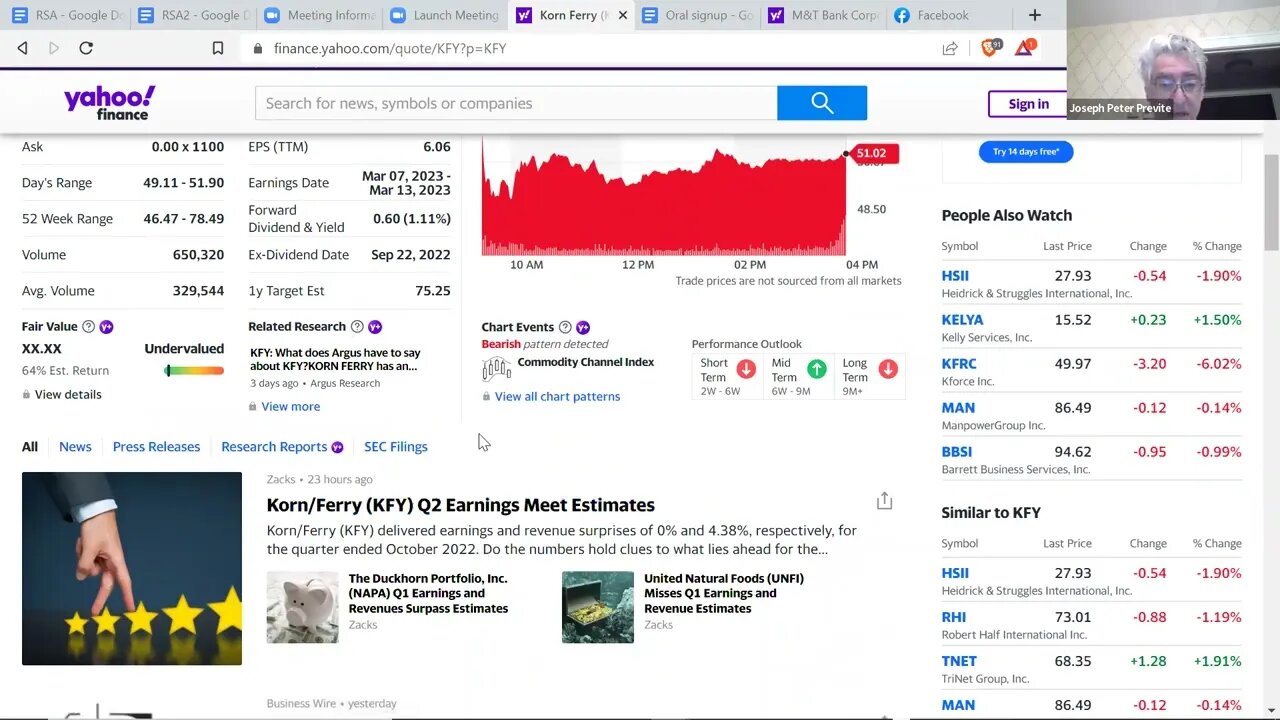Viewport: 1280px width, 720px height.
Task: Click the Chart Events help question icon
Action: pyautogui.click(x=565, y=327)
